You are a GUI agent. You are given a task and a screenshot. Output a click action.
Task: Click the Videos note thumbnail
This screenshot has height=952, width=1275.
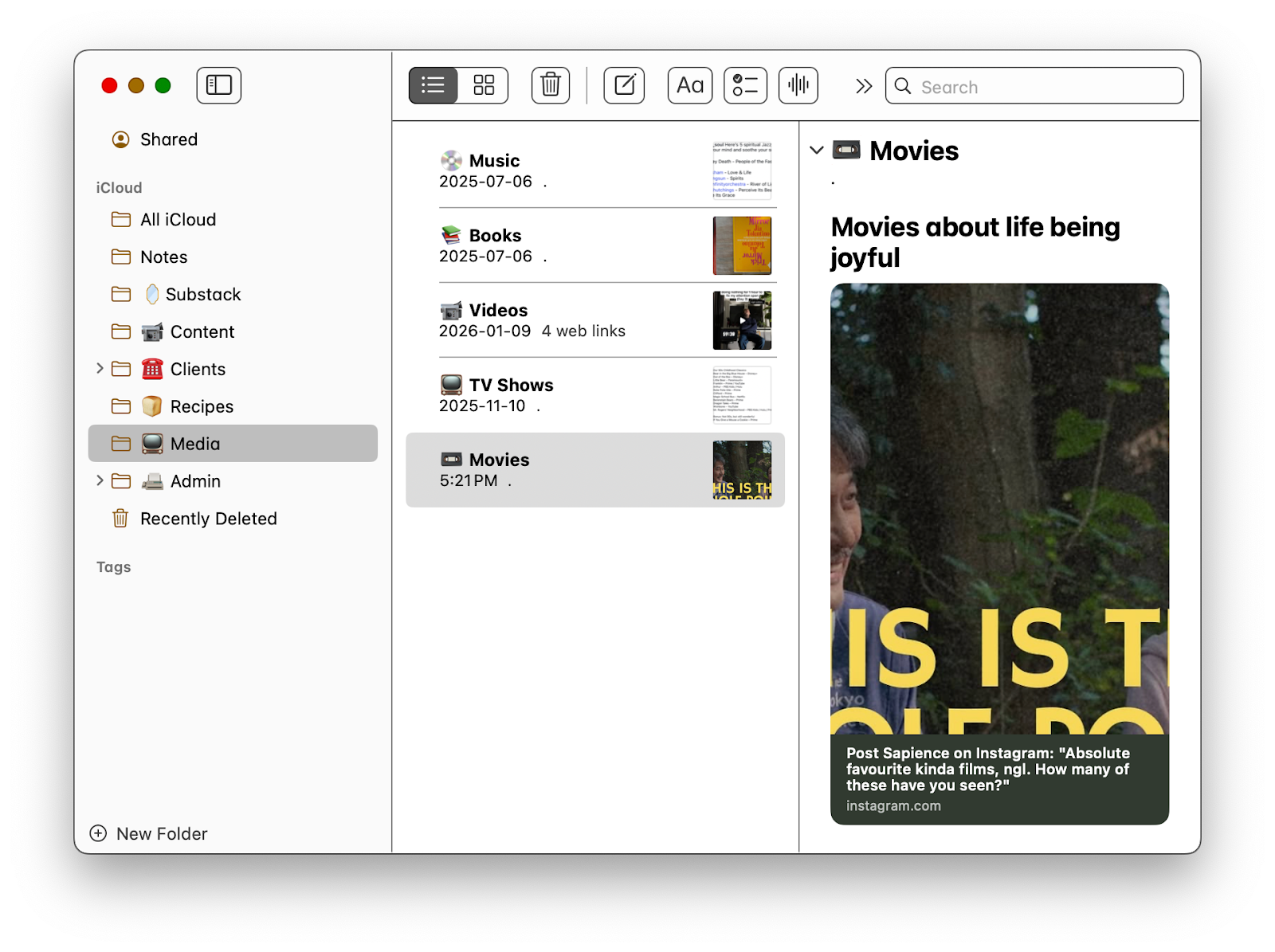click(742, 320)
